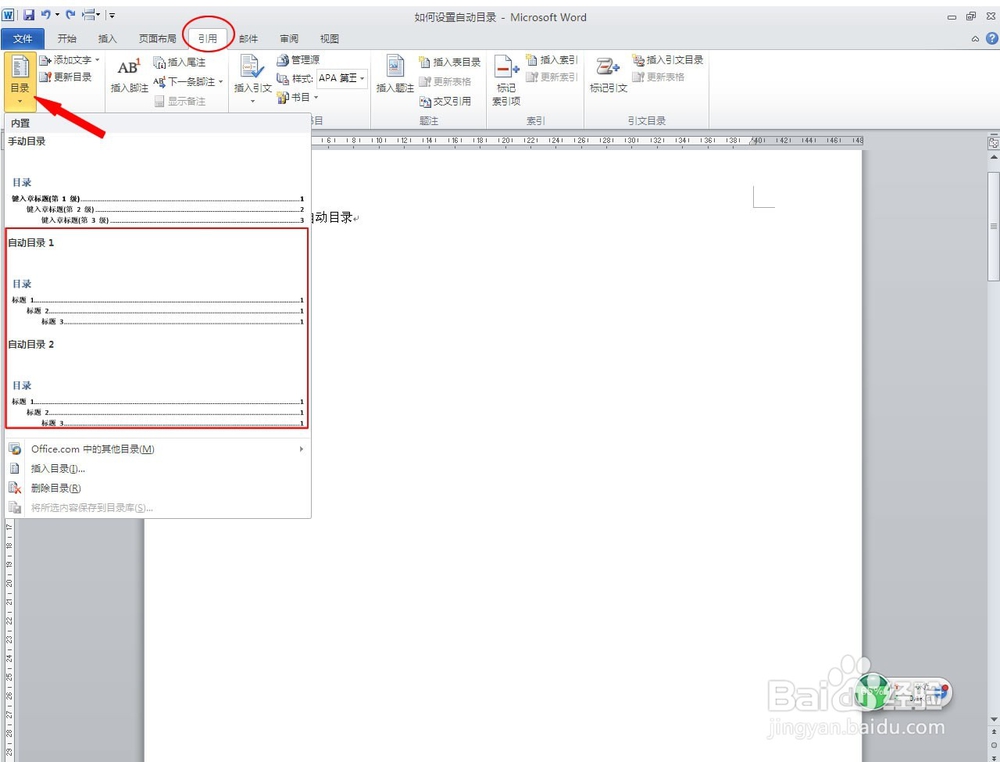This screenshot has height=762, width=1000.
Task: Select the 自动目录 1 table of contents preview
Action: [157, 281]
